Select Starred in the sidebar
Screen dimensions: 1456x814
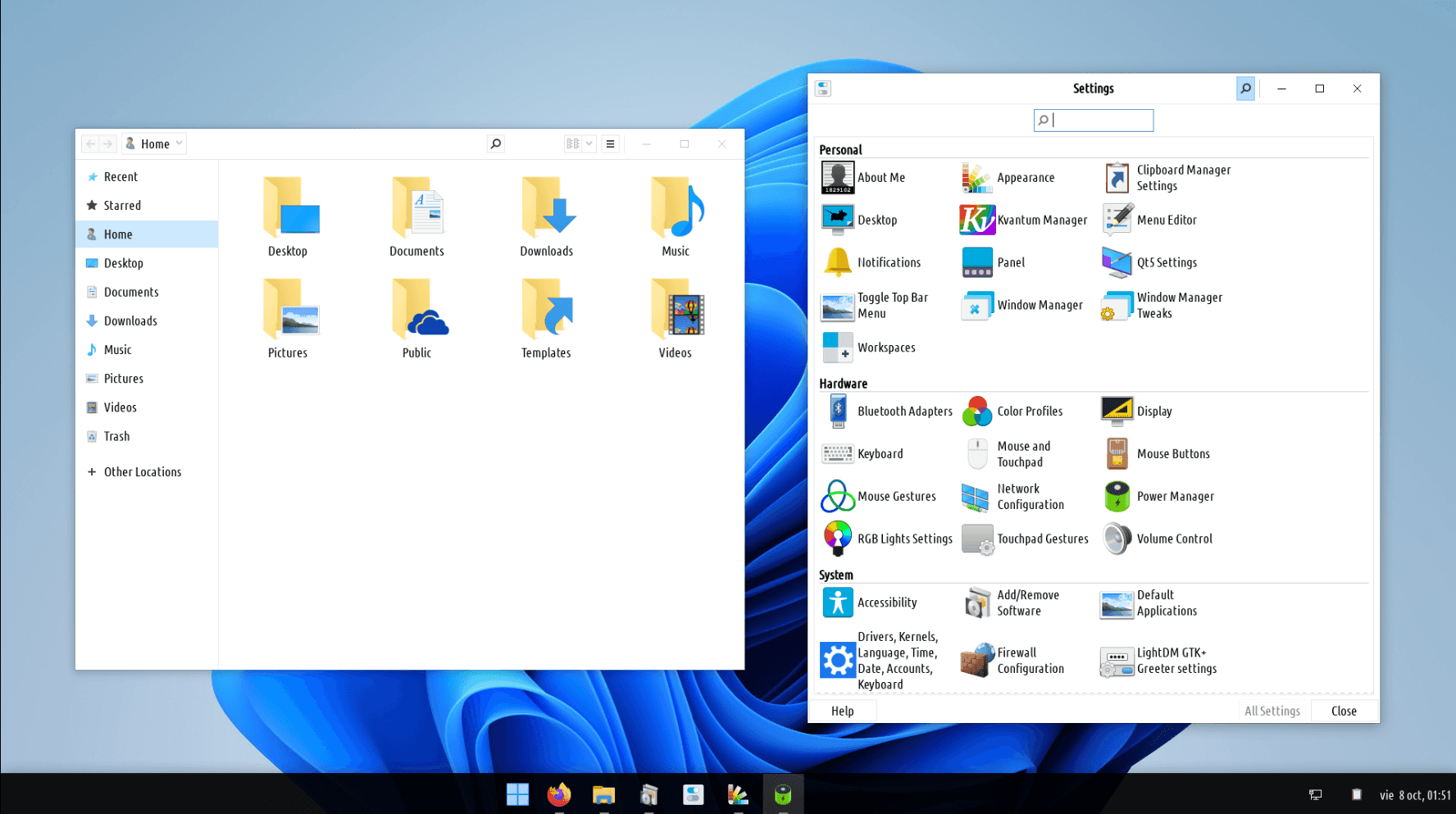click(122, 206)
